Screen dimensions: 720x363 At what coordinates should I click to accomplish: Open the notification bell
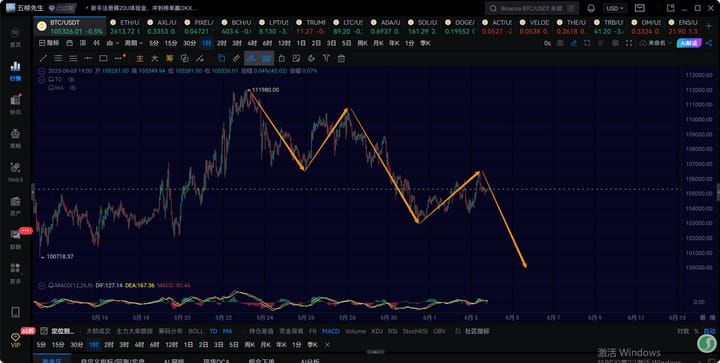(x=591, y=8)
